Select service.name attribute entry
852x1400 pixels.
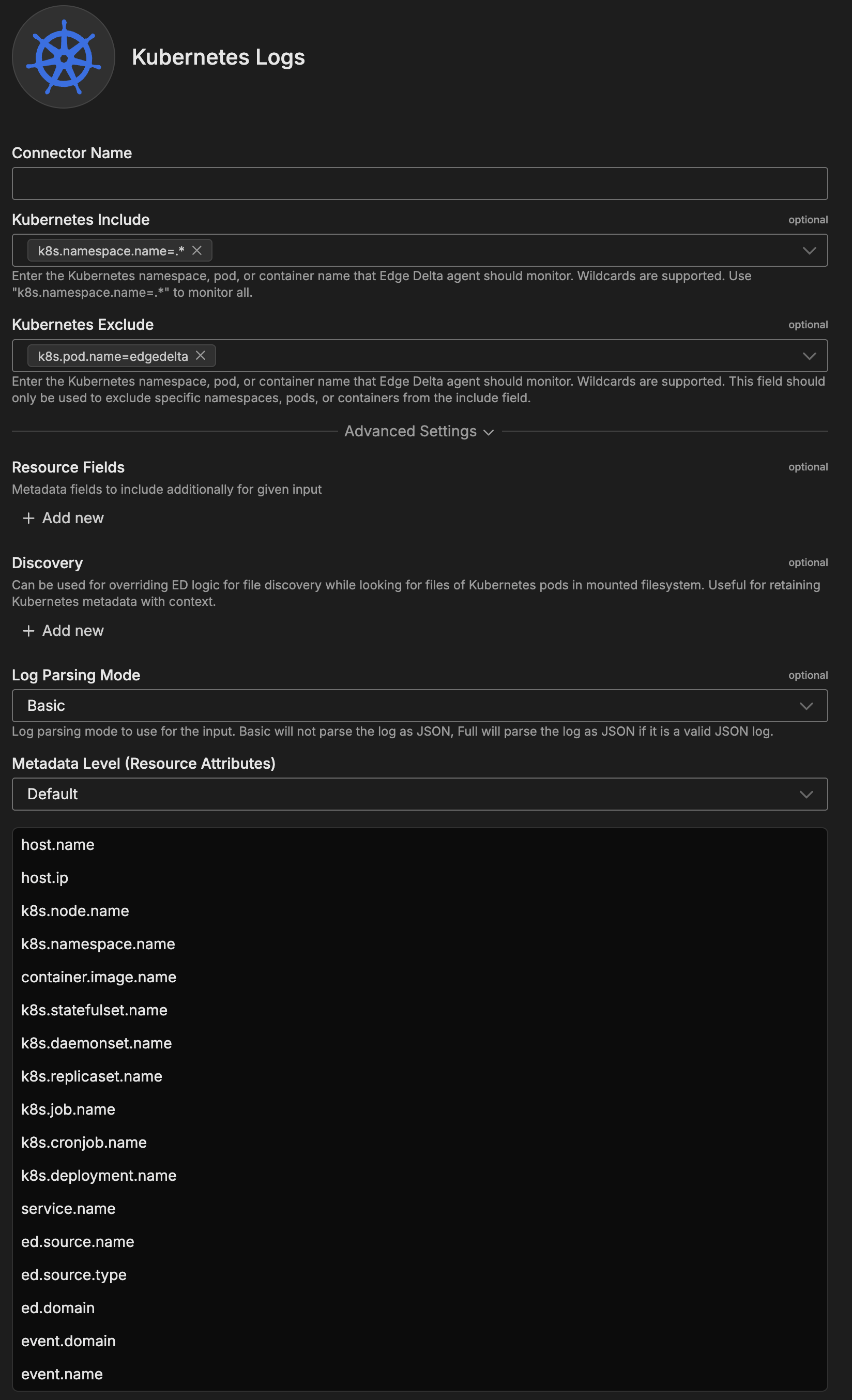(x=68, y=1209)
